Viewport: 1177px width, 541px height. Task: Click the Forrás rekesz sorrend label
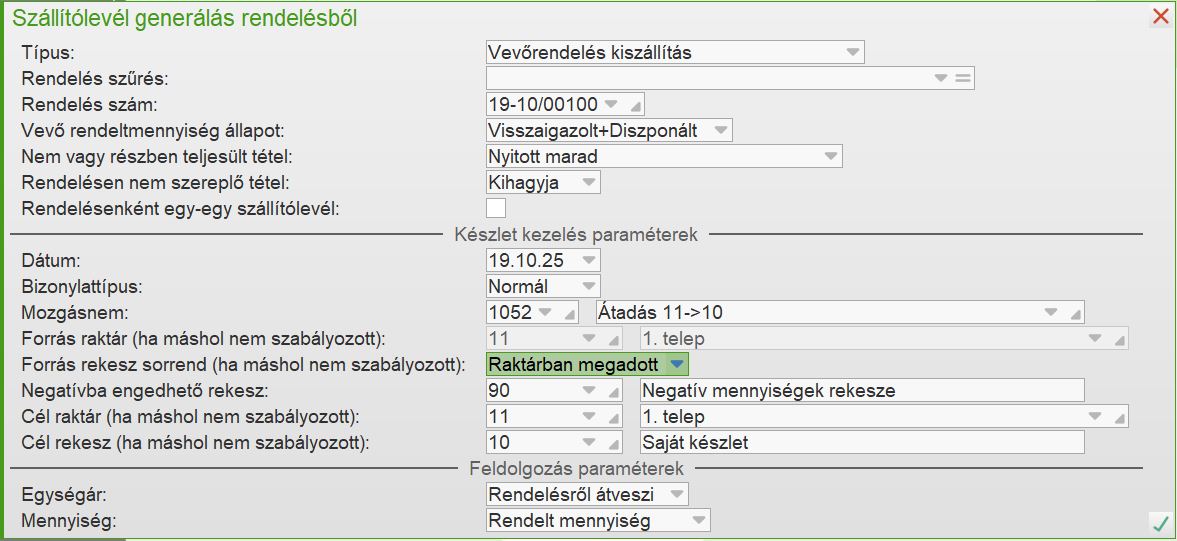(x=243, y=365)
